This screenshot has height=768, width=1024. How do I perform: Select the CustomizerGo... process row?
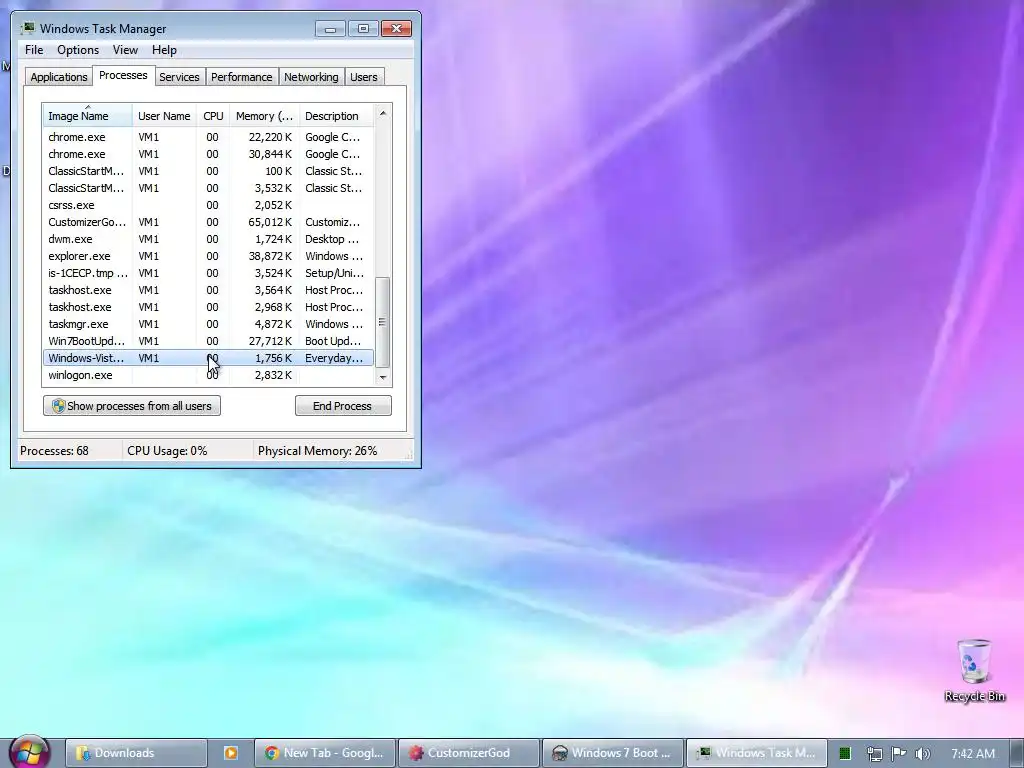pos(208,222)
